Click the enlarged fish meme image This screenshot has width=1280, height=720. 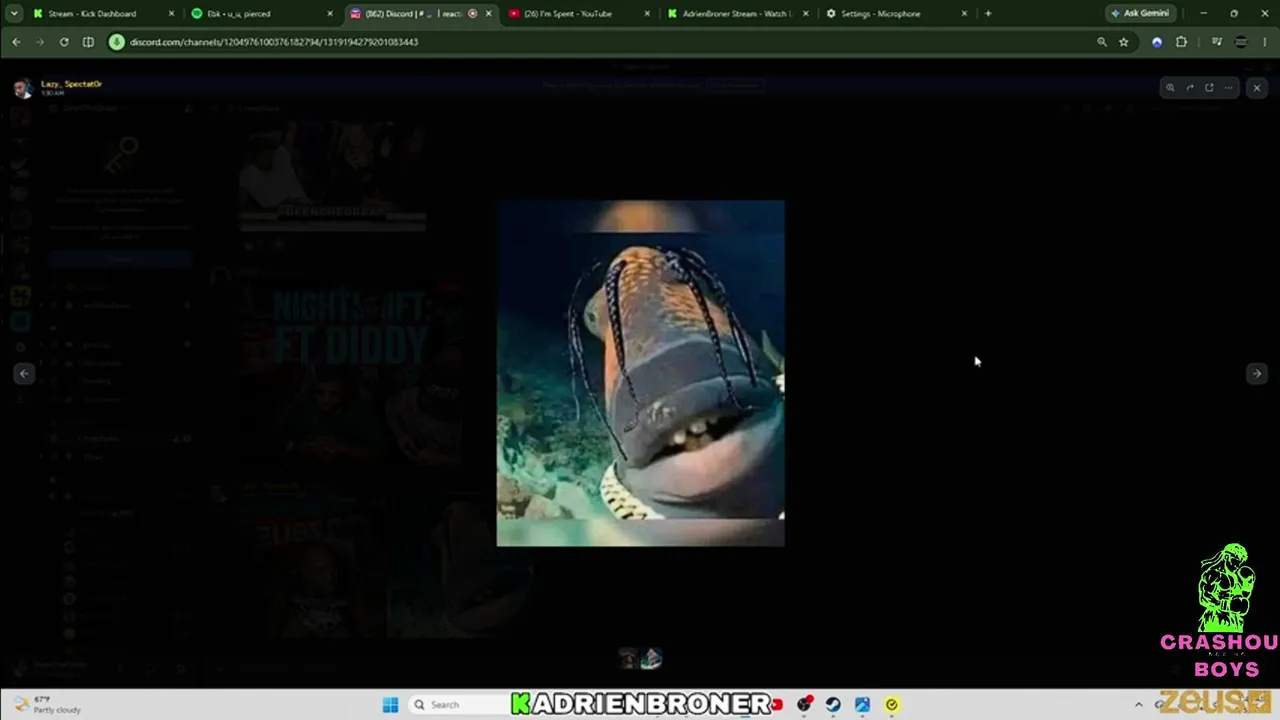(x=641, y=373)
